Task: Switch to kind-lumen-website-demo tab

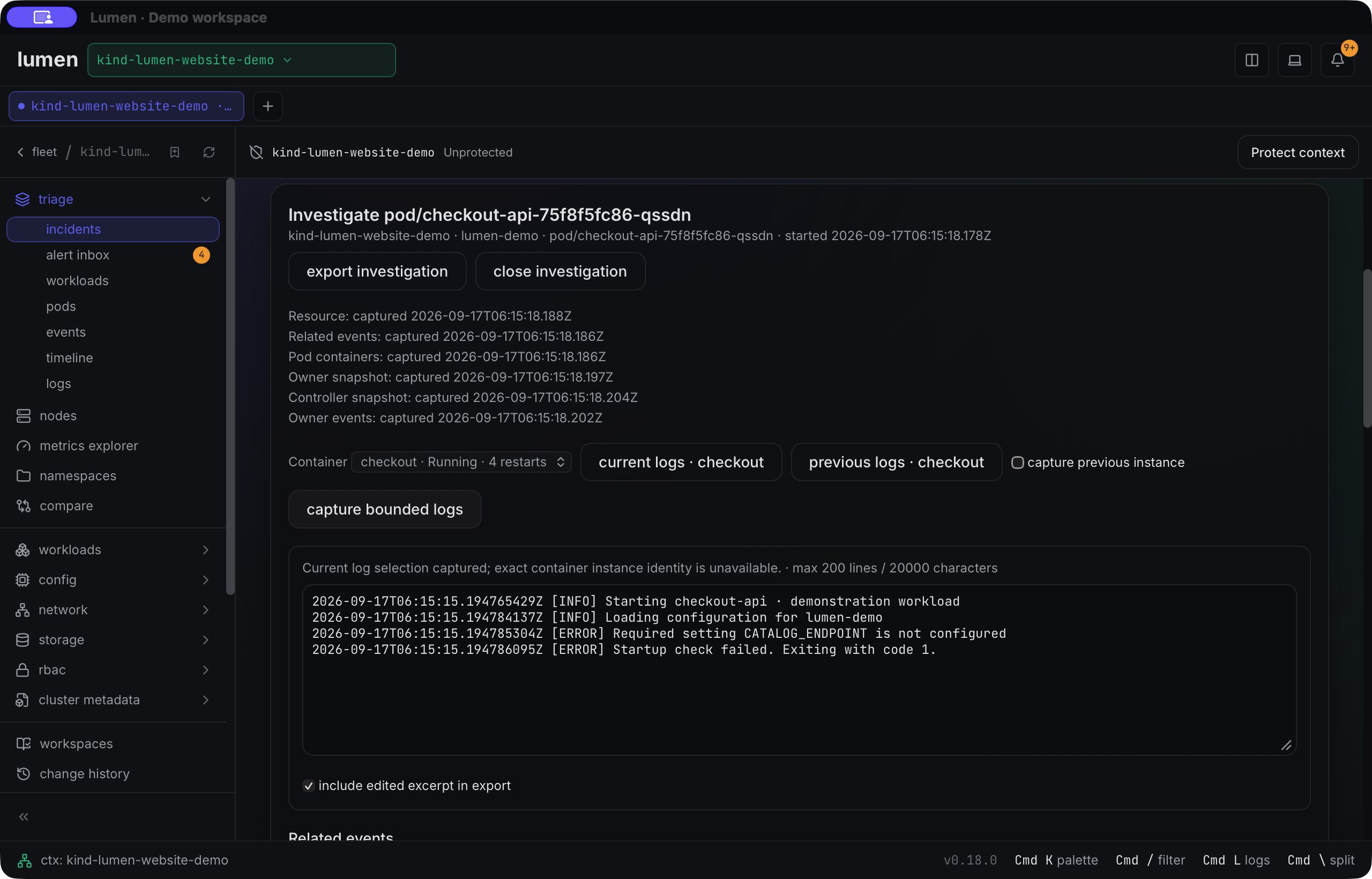Action: coord(126,106)
